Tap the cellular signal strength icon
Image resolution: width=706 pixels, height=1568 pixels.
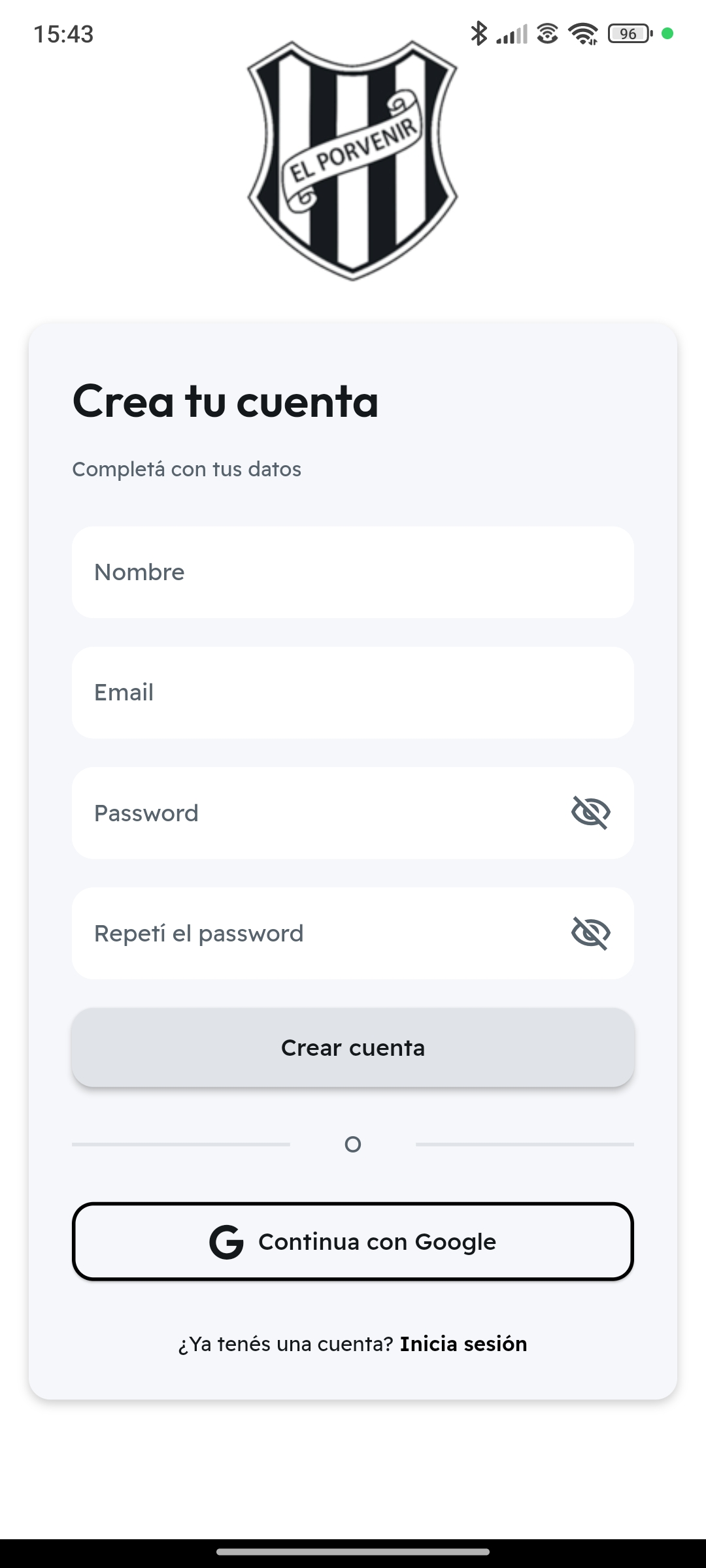pos(511,34)
